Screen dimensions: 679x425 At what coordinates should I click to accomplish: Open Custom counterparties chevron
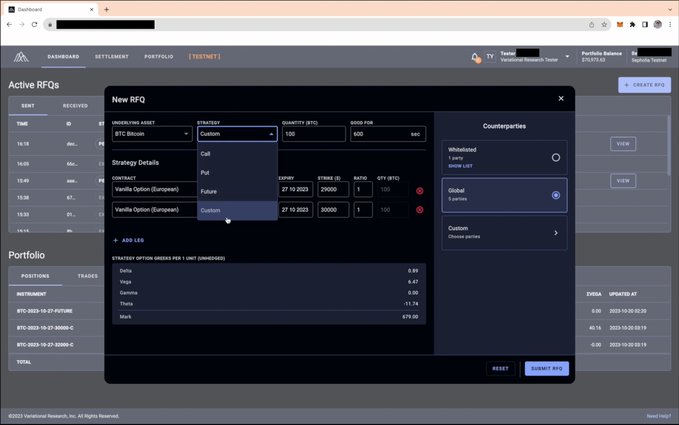[x=556, y=233]
